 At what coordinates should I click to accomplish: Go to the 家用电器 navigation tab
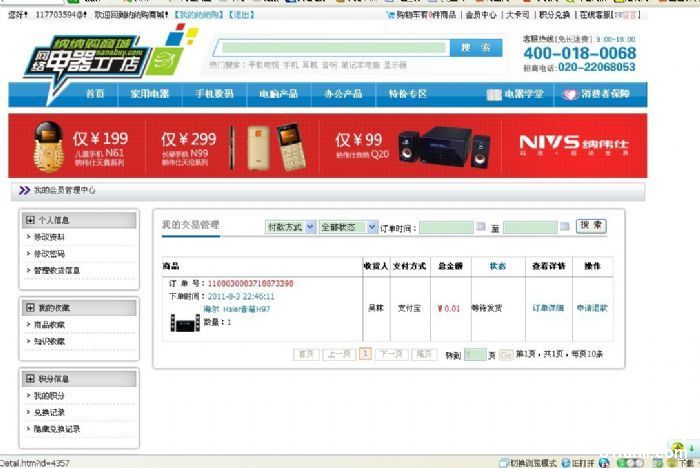coord(150,94)
